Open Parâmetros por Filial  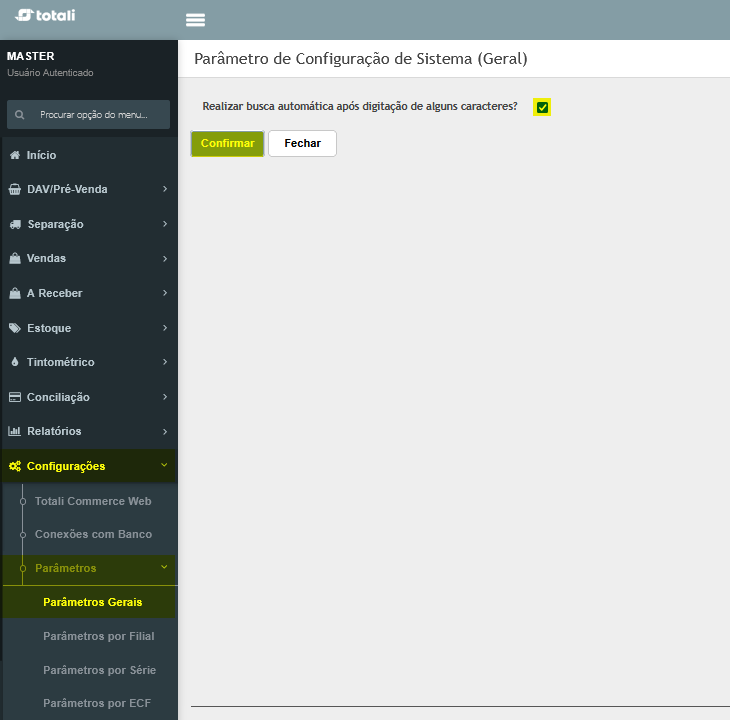tap(98, 636)
